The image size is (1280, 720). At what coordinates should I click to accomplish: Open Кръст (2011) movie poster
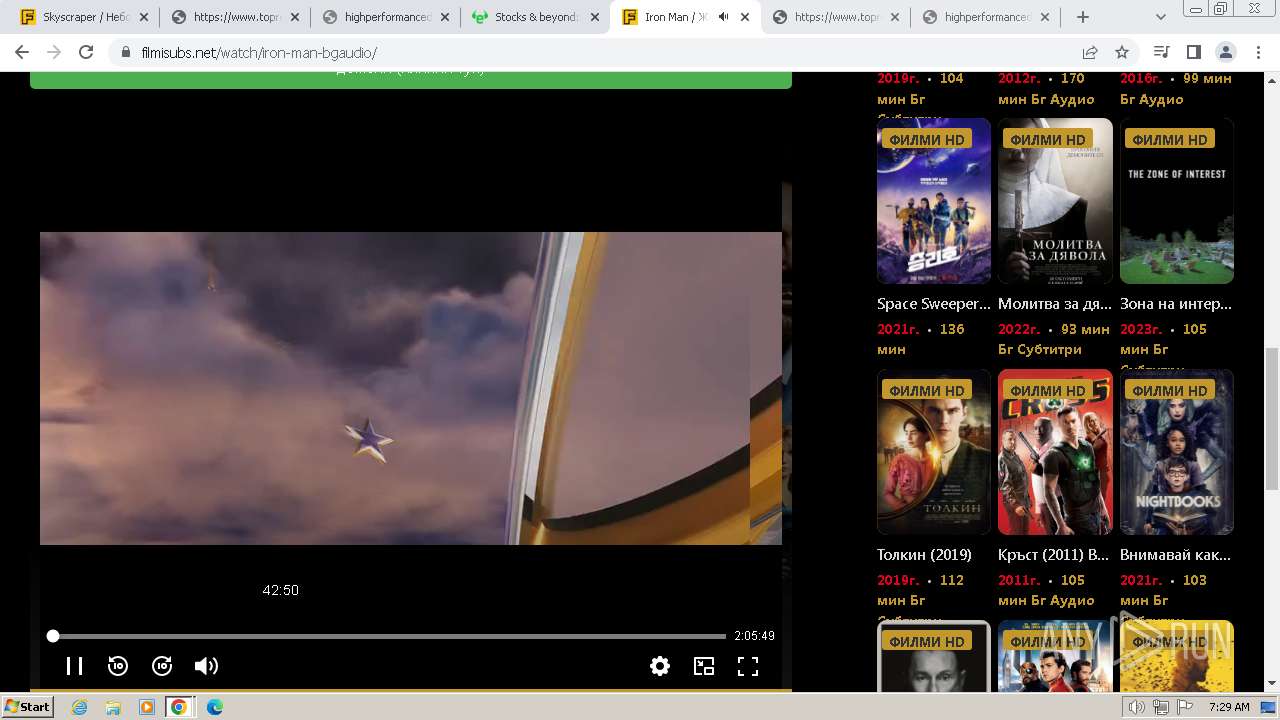point(1055,452)
